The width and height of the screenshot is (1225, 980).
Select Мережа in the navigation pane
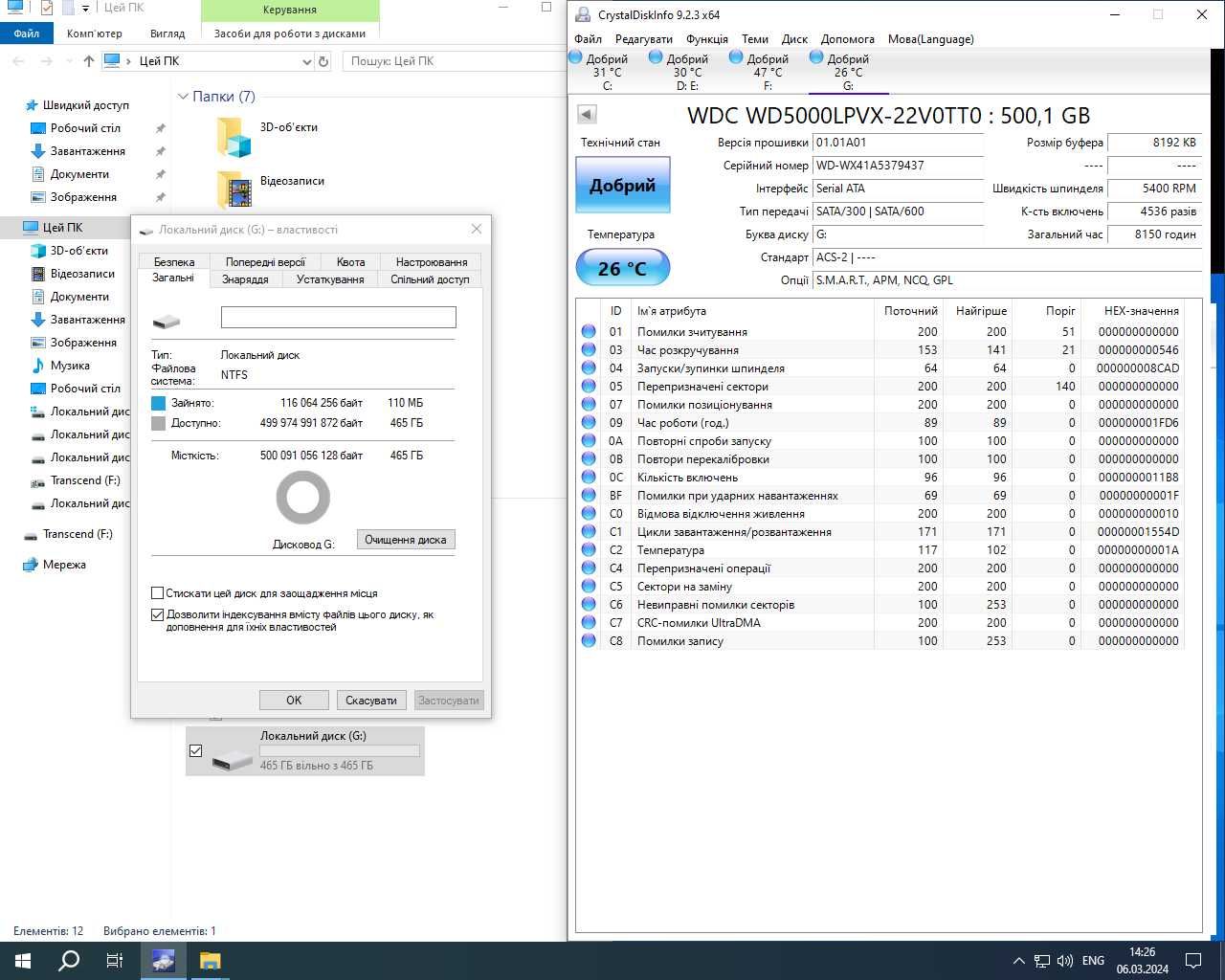[64, 565]
